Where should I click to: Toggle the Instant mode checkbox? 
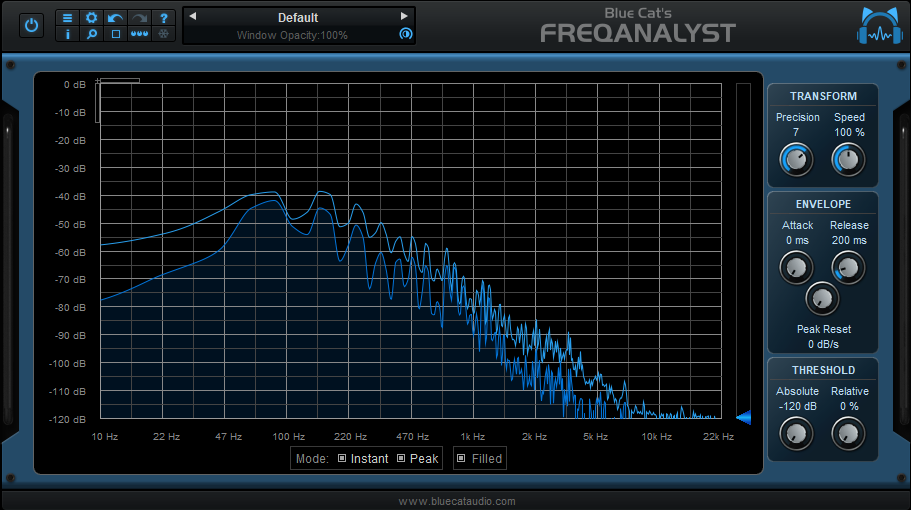pos(342,458)
